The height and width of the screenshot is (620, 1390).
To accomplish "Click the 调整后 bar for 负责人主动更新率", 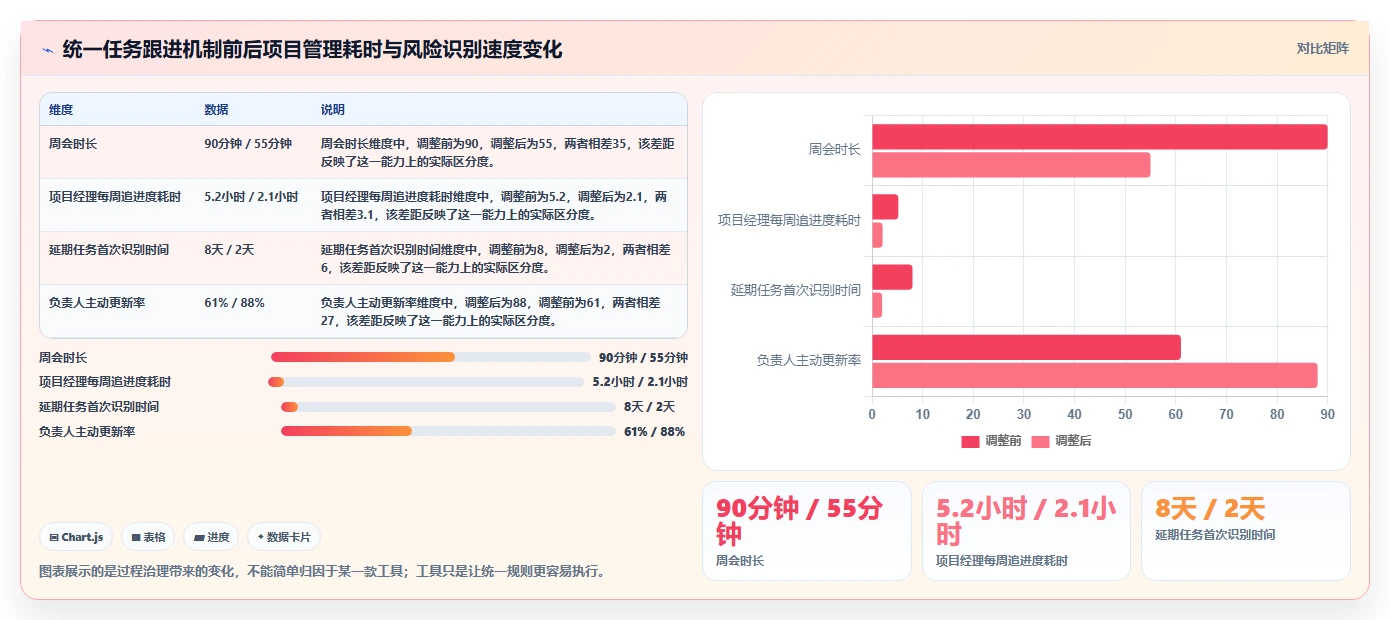I will coord(1094,375).
